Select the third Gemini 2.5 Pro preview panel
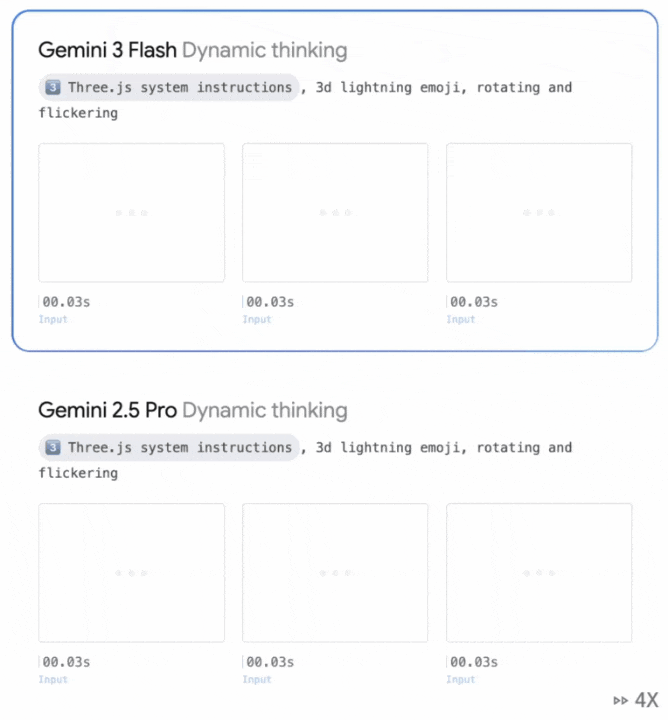668x720 pixels. pos(539,573)
